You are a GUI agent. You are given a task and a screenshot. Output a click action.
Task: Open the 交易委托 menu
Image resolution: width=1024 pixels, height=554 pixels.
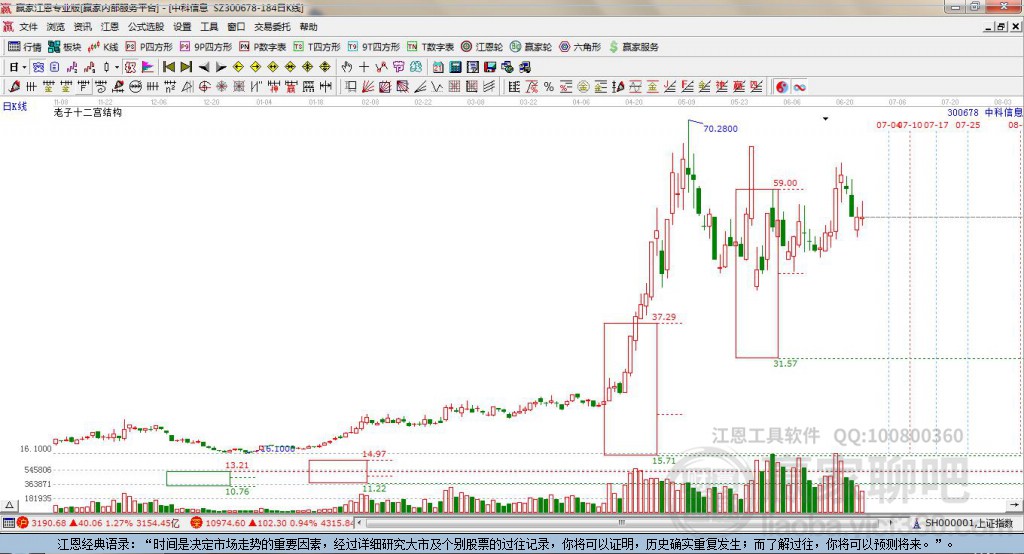pos(272,27)
